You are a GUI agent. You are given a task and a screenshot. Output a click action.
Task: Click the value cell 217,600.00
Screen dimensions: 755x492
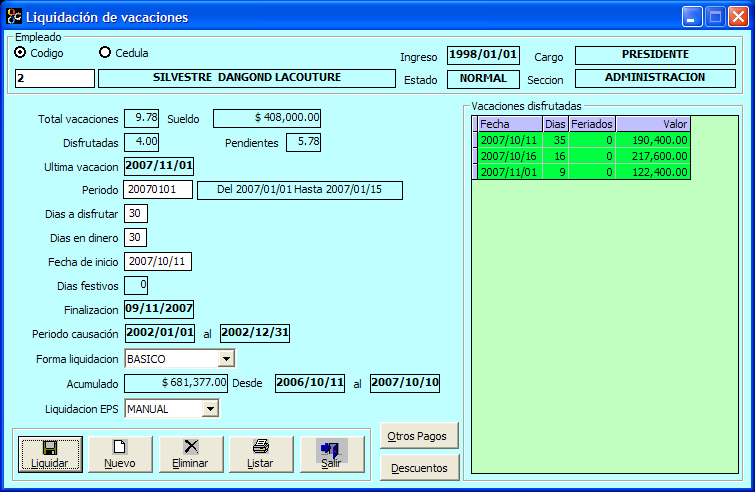(653, 156)
